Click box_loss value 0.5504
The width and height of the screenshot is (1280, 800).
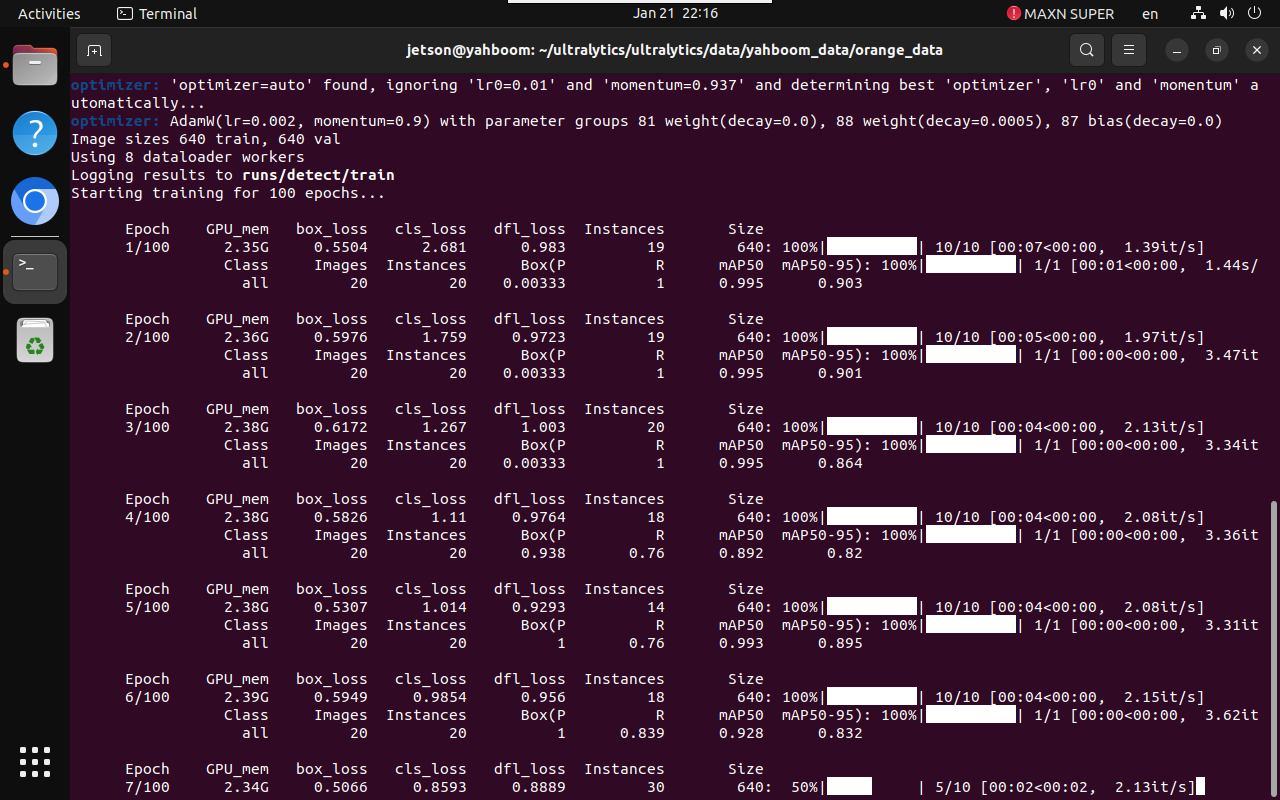point(340,247)
